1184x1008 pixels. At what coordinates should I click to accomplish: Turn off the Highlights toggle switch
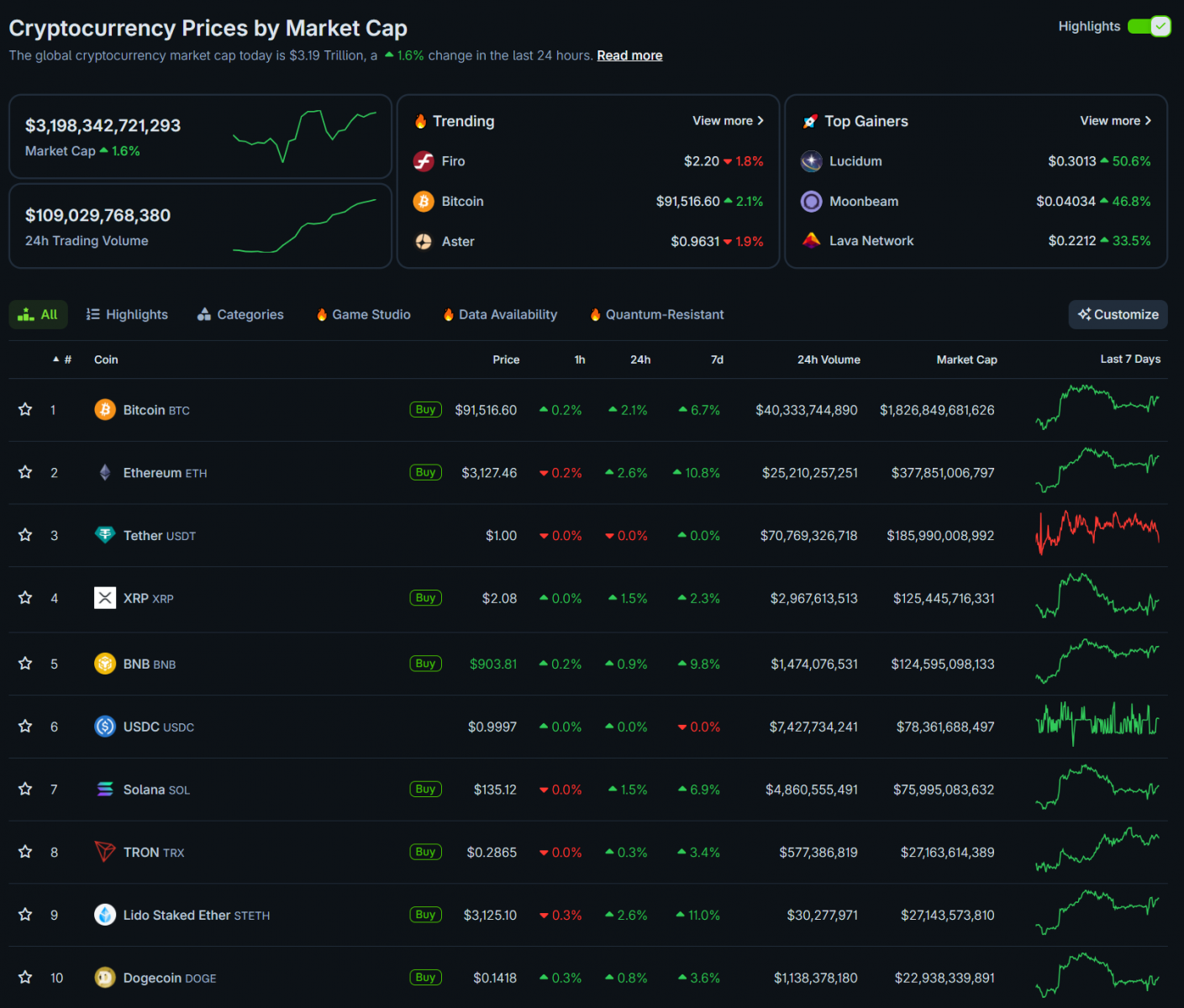(x=1149, y=27)
